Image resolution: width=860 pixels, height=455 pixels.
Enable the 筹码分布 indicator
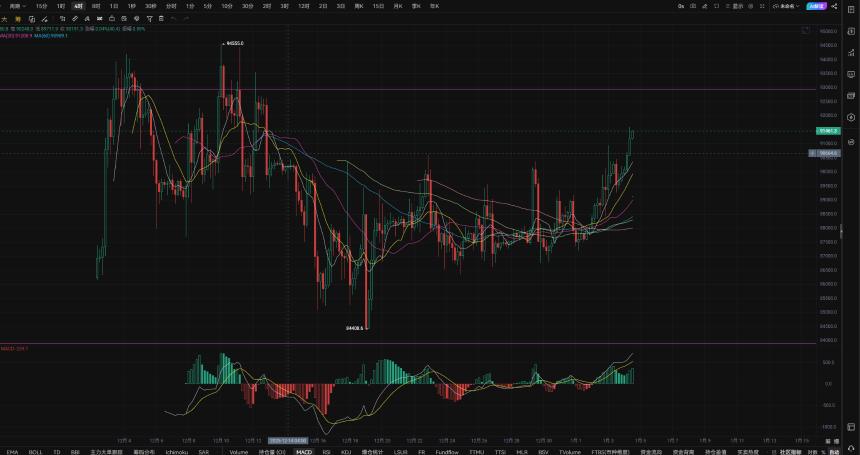(x=145, y=452)
